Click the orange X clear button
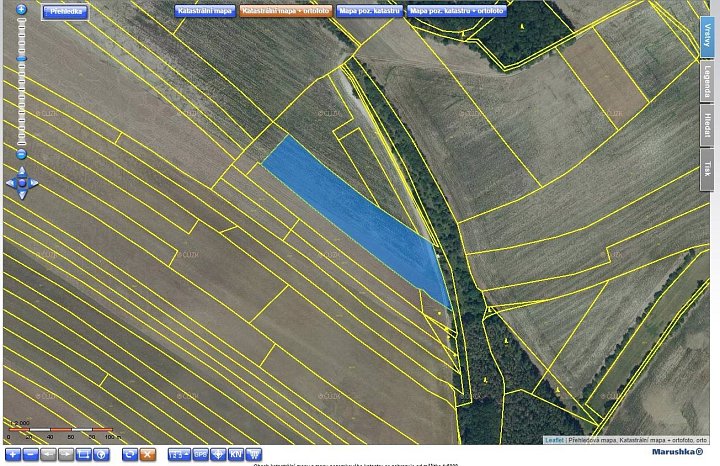Screen dimensions: 720x466 pyautogui.click(x=148, y=455)
